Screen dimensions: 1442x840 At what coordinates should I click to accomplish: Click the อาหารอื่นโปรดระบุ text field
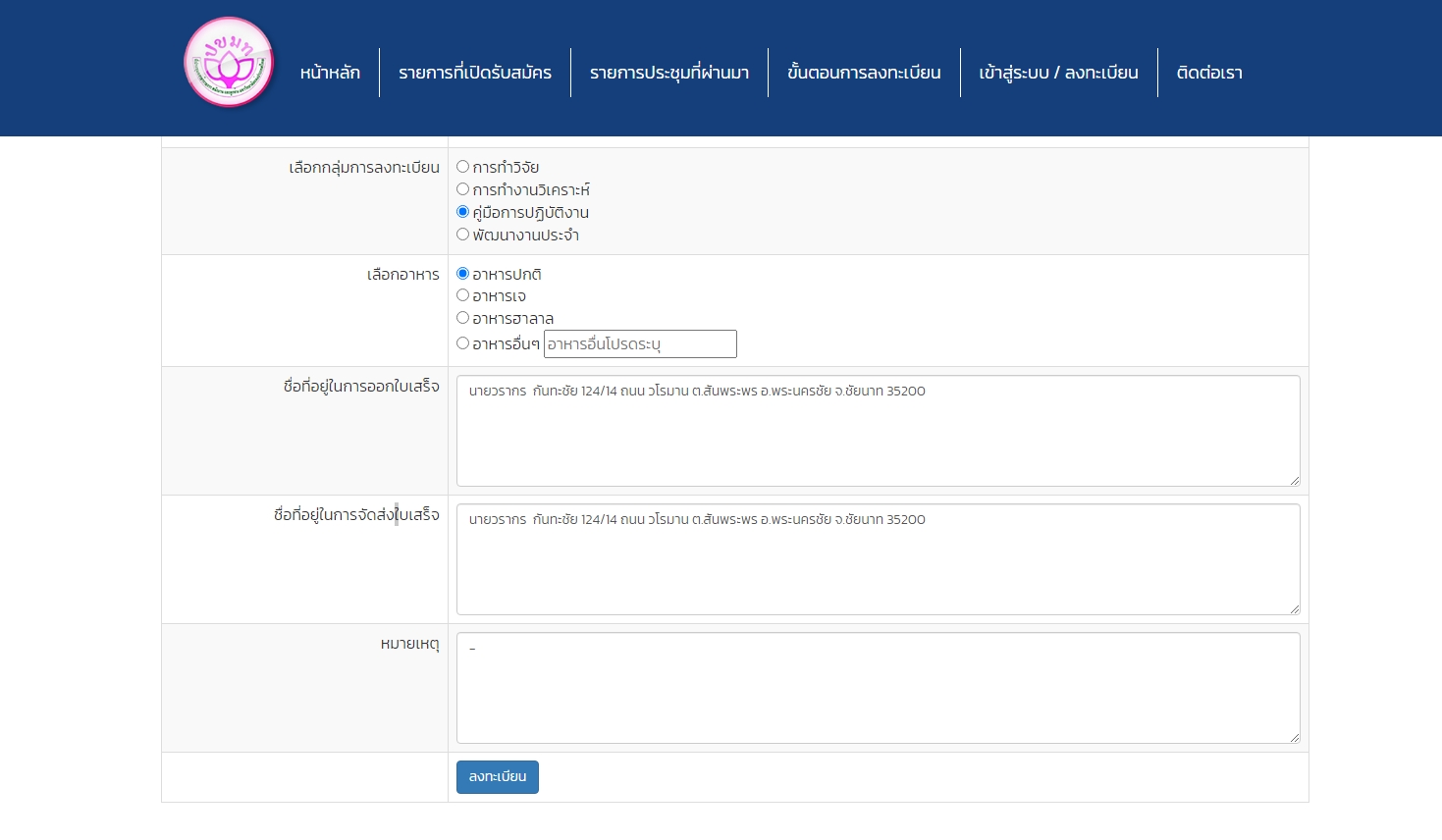(x=640, y=343)
